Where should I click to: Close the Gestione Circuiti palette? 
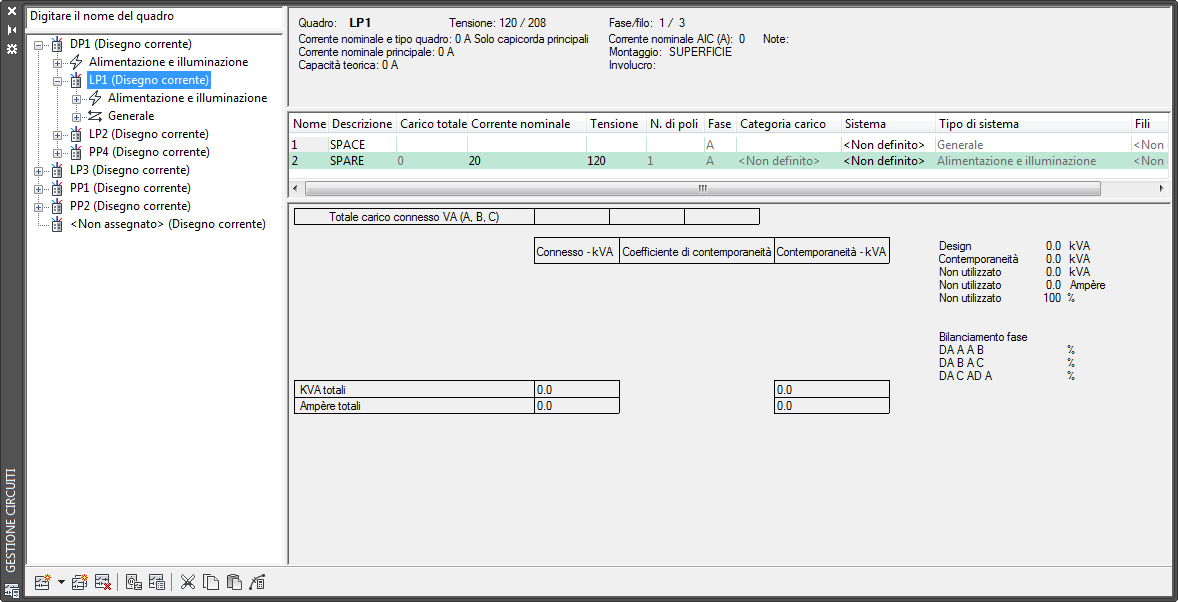coord(11,11)
